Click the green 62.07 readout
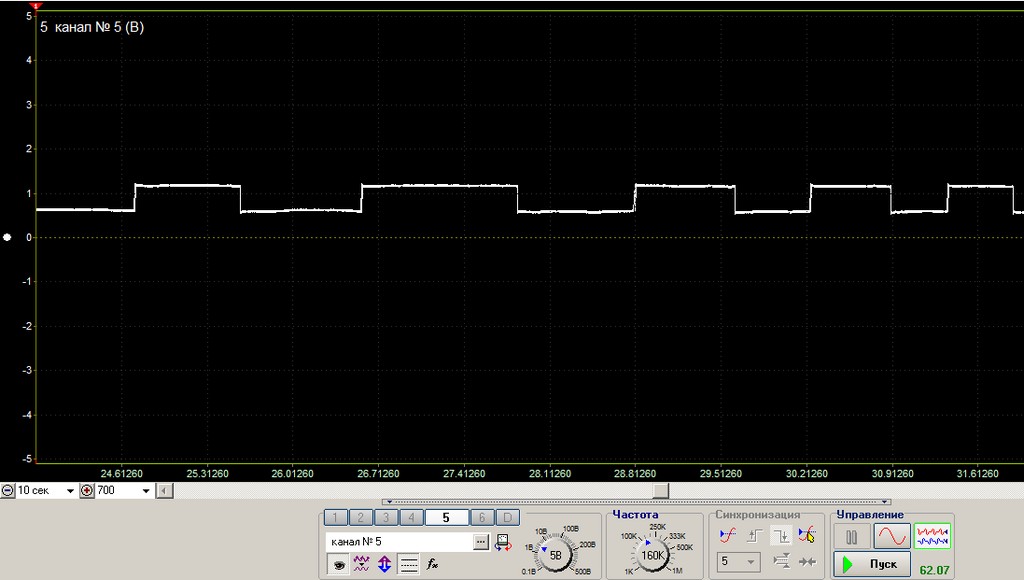The width and height of the screenshot is (1024, 580). pyautogui.click(x=935, y=570)
